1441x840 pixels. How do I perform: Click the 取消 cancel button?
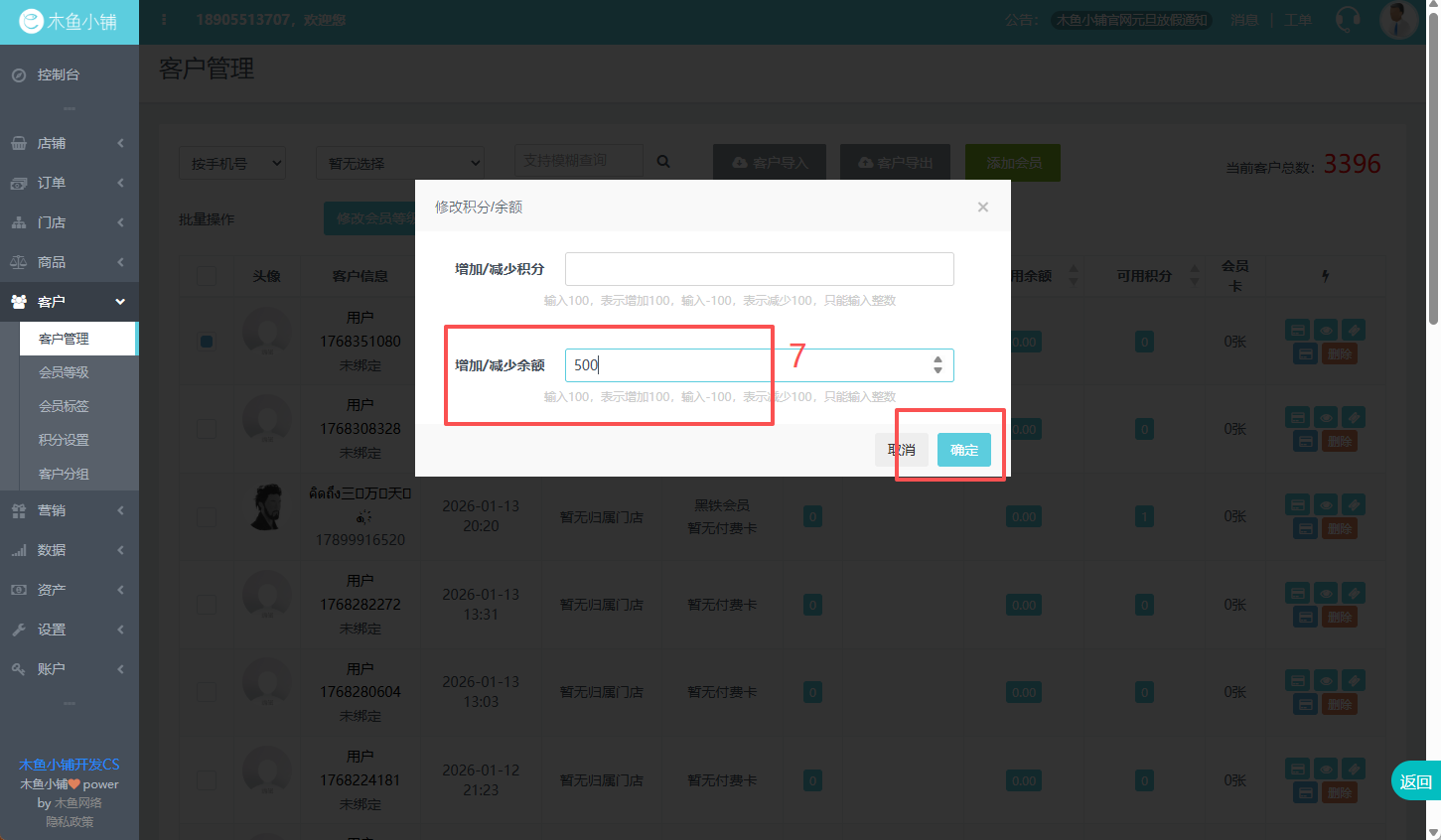[x=902, y=450]
